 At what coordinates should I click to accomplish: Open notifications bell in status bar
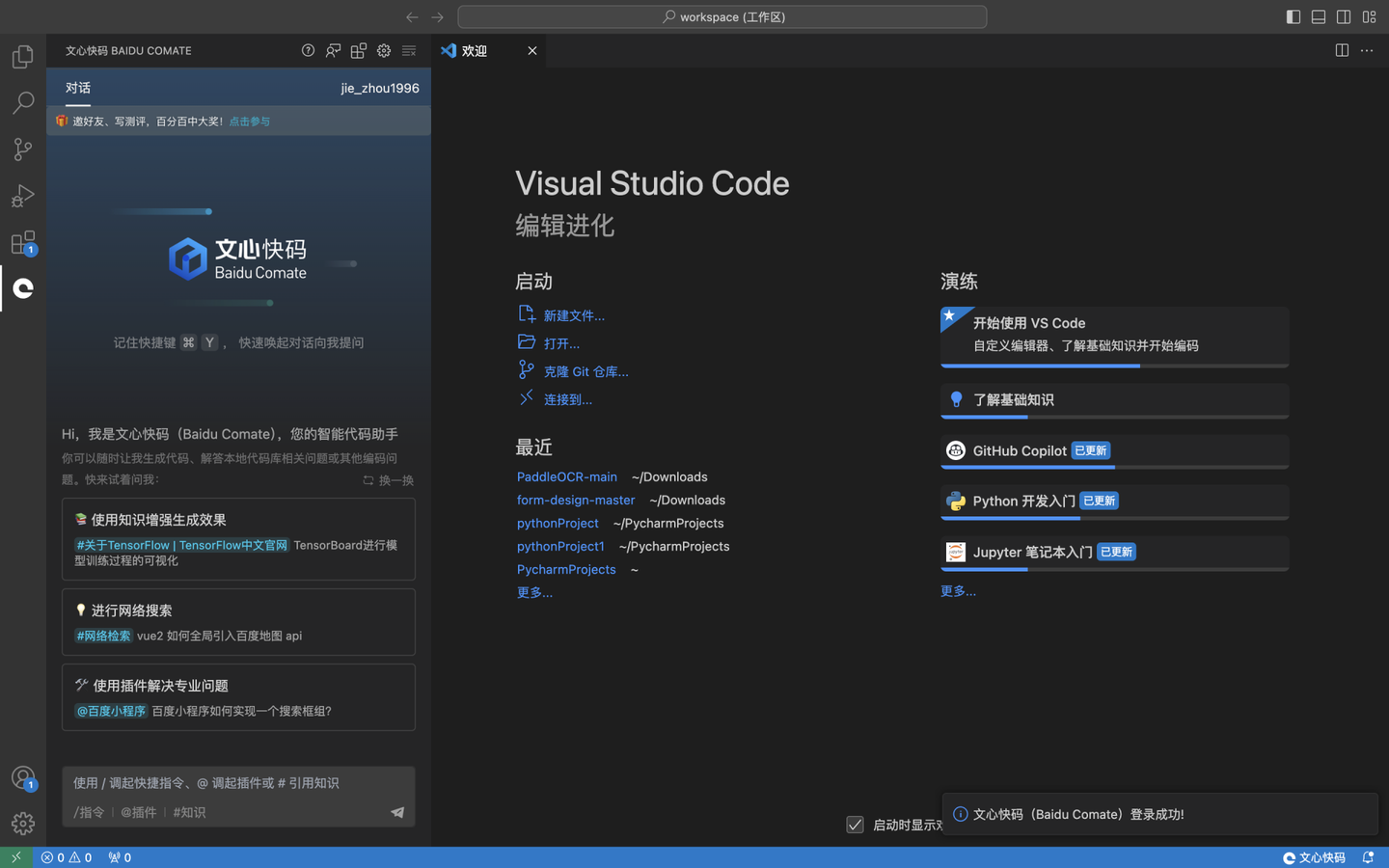(1368, 857)
